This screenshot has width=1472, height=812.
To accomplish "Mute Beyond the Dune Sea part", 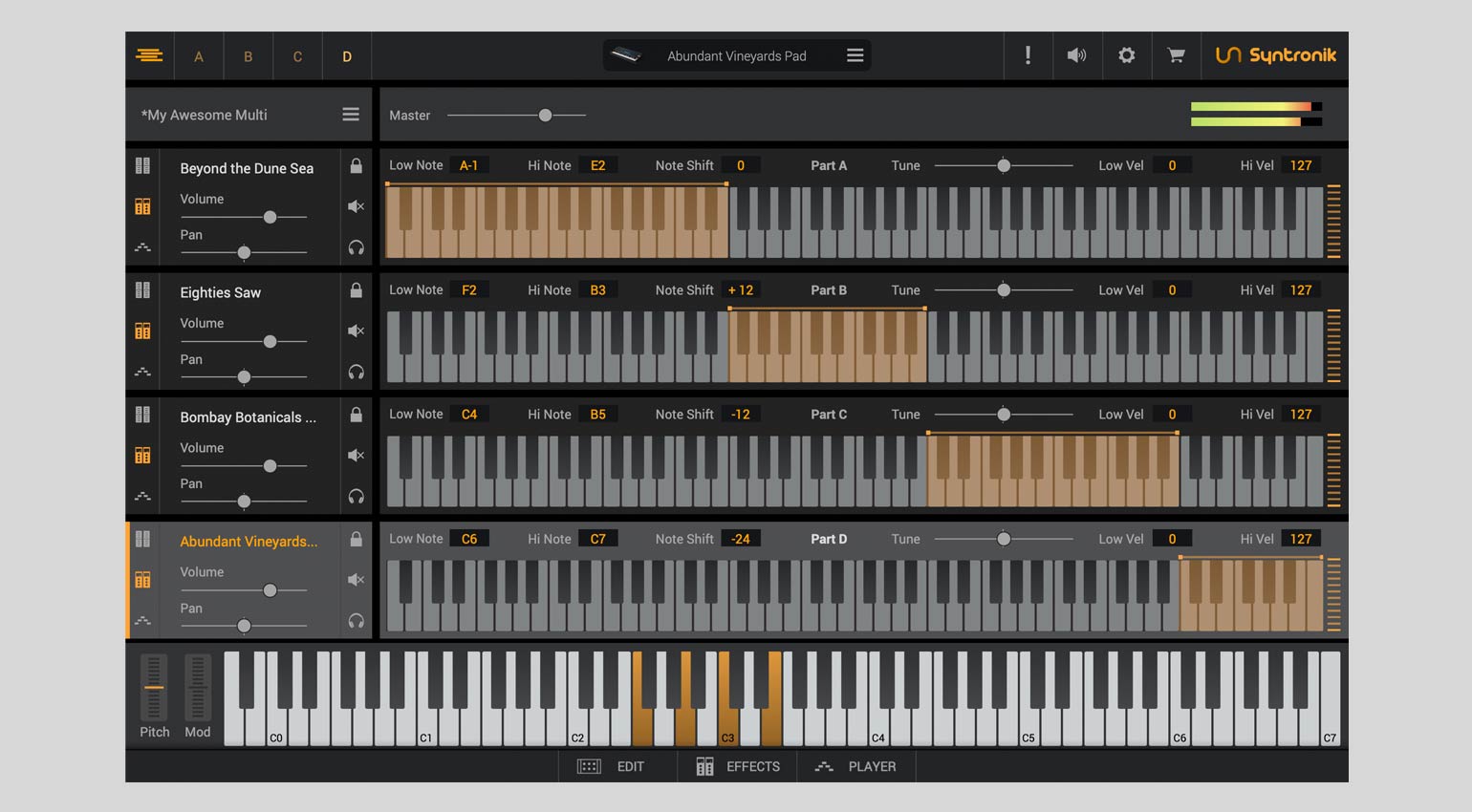I will pos(356,206).
